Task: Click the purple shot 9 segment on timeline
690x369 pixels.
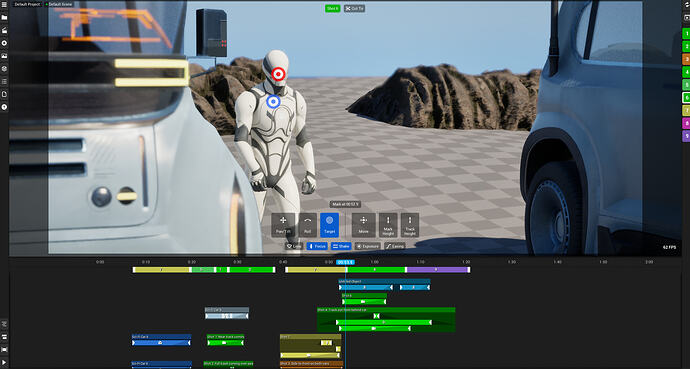Action: pos(437,270)
